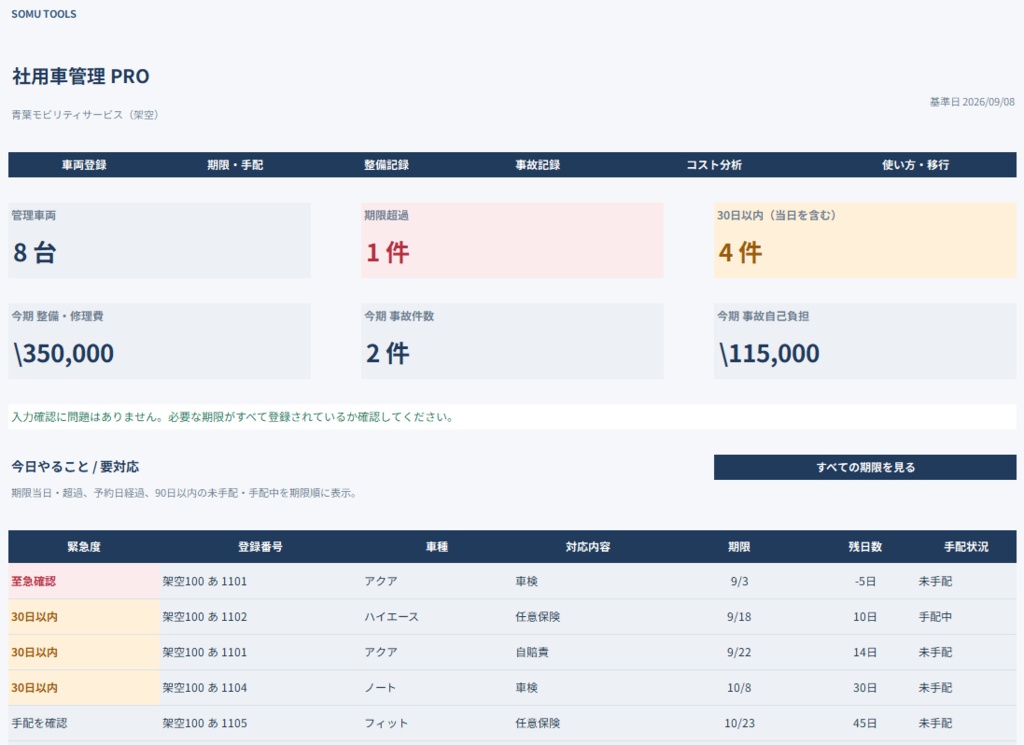Click the 対応内容 column header

click(588, 547)
